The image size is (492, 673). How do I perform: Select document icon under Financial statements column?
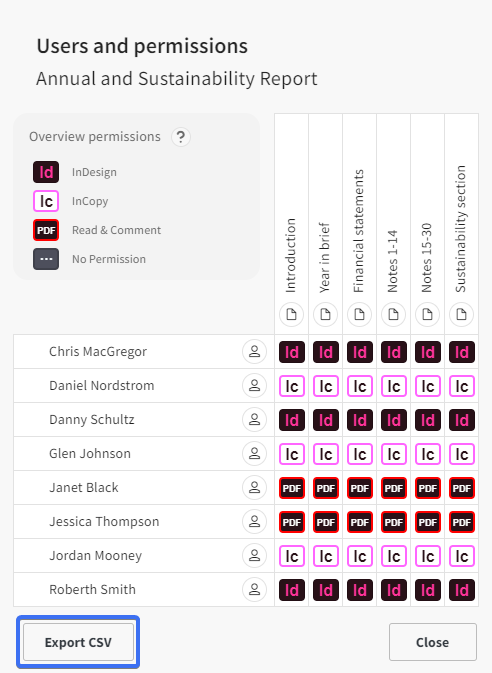click(x=360, y=315)
